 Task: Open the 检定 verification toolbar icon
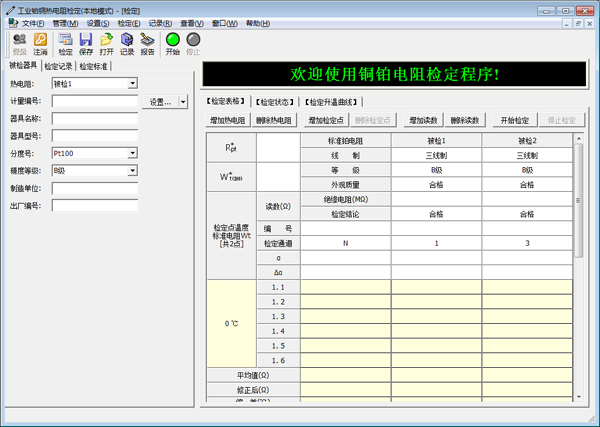pos(65,44)
